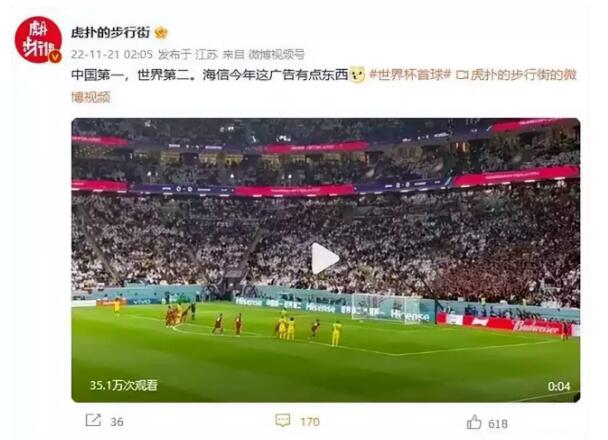Click the like count 618
608x440 pixels.
[x=497, y=424]
